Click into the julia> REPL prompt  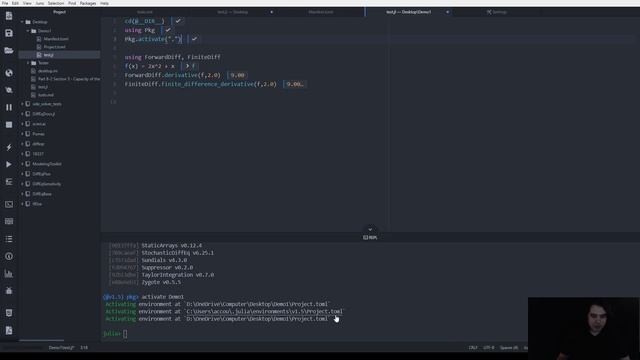pos(125,334)
